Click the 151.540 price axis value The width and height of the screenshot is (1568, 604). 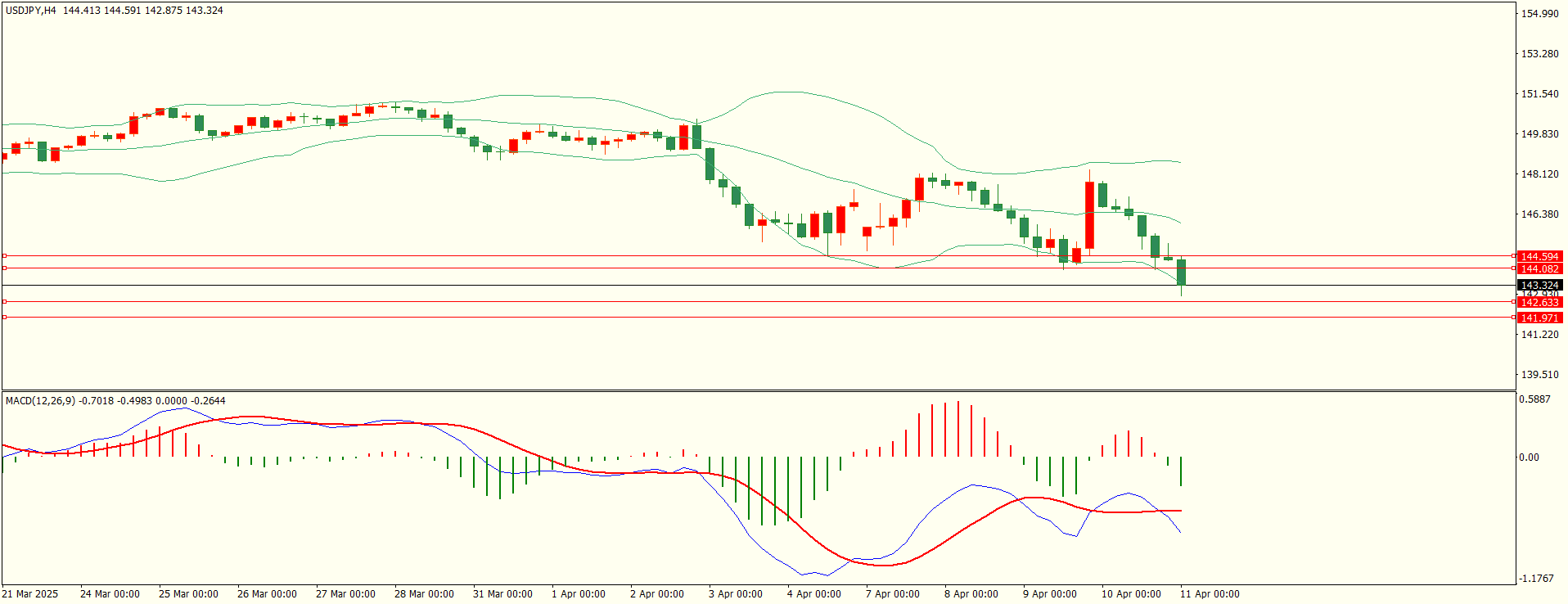(1539, 94)
